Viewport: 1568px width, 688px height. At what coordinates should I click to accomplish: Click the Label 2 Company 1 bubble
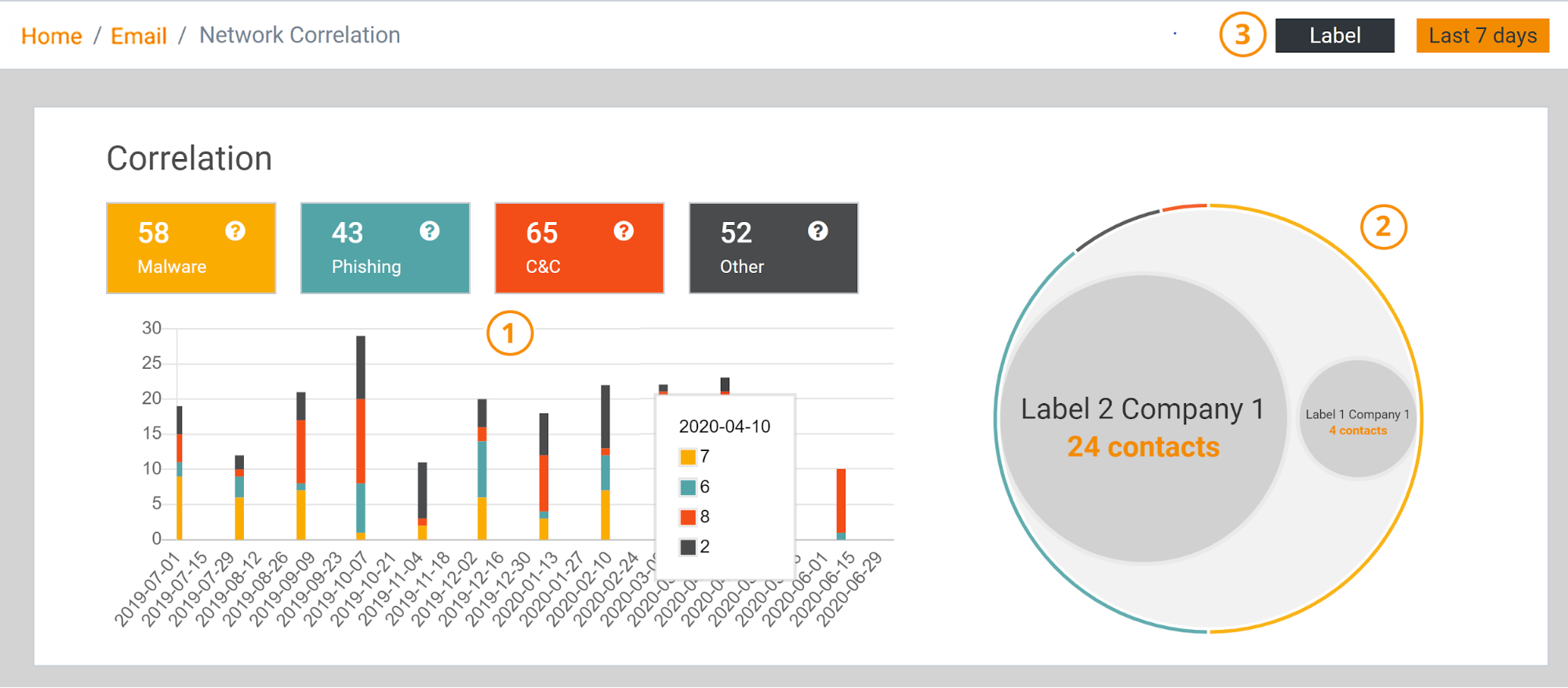tap(1143, 418)
